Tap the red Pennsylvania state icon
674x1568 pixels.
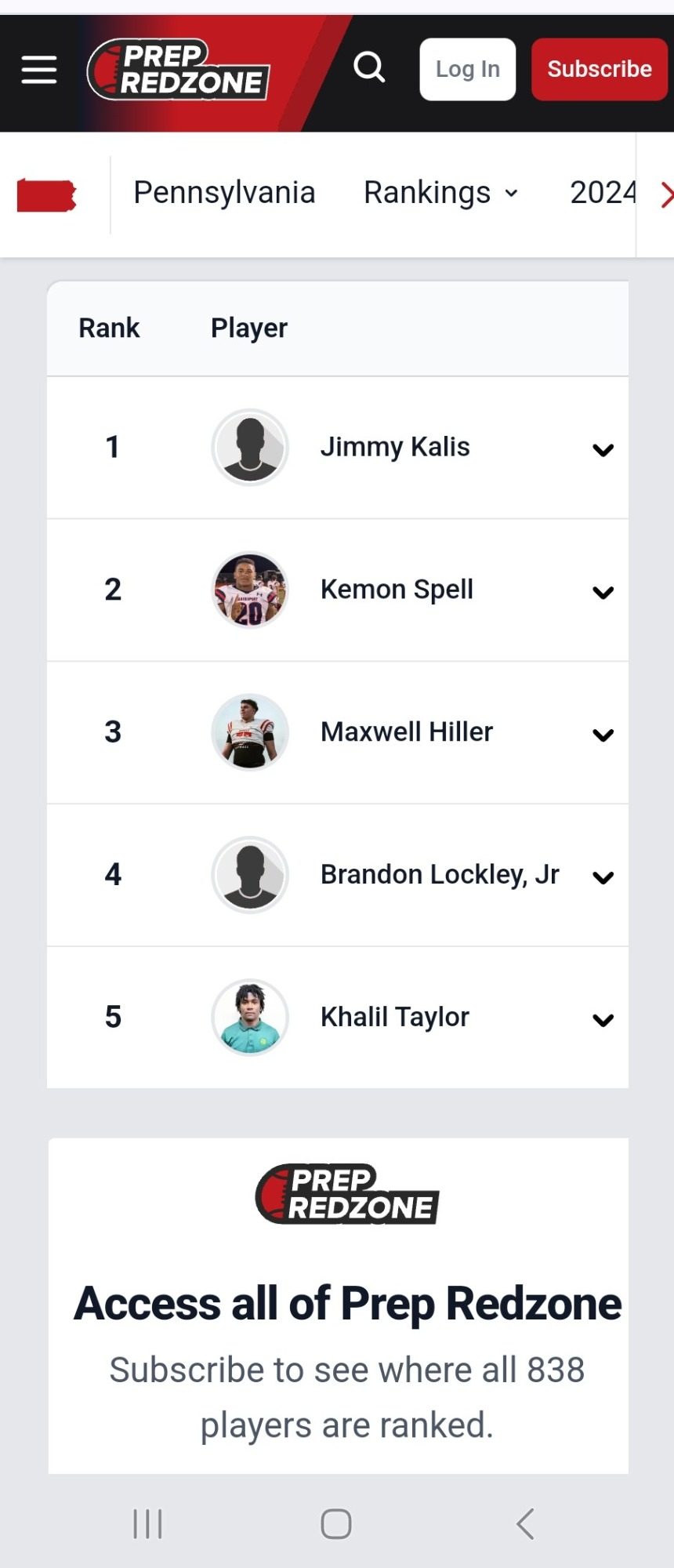click(x=47, y=195)
